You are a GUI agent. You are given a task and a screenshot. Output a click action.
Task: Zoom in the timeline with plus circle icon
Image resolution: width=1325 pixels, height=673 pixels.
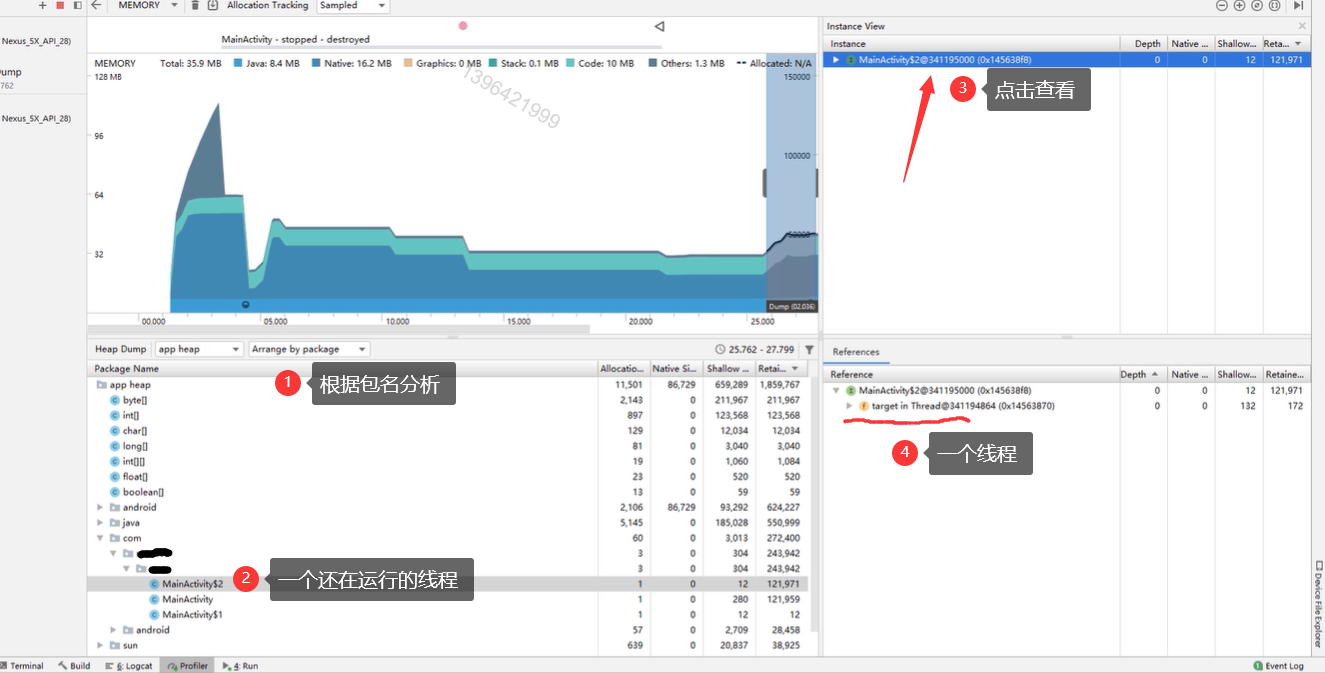(1239, 5)
